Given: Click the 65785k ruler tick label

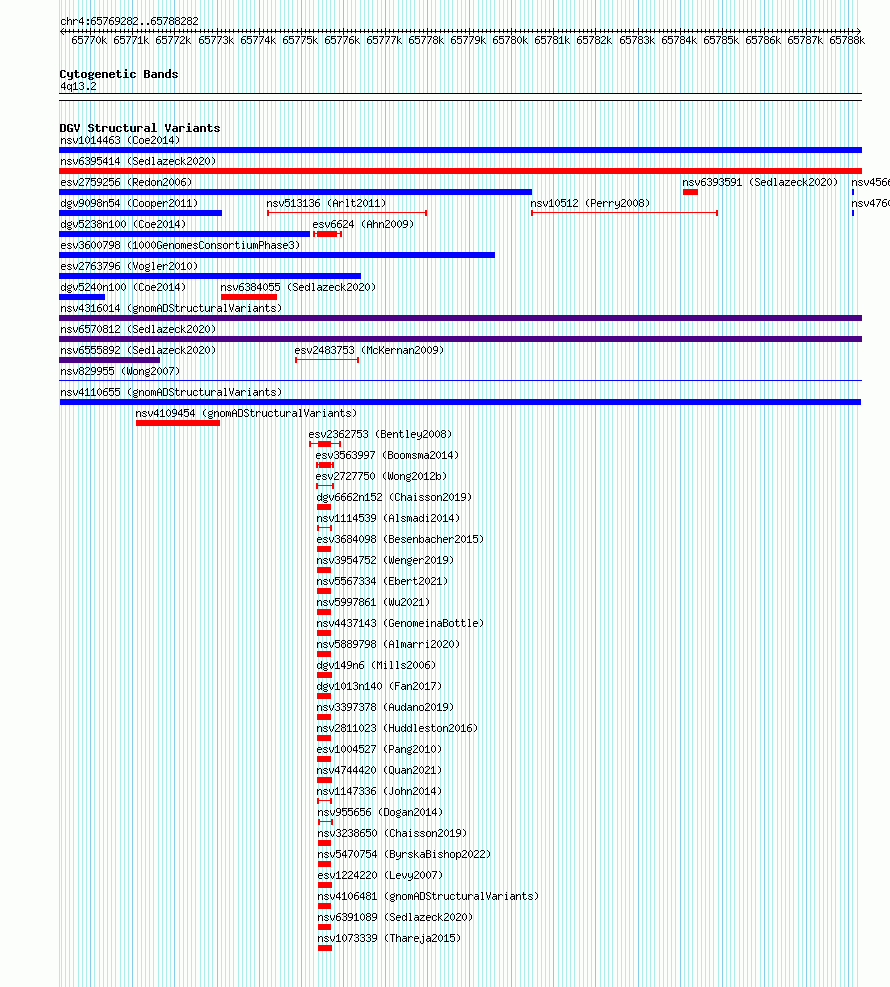Looking at the screenshot, I should coord(721,40).
